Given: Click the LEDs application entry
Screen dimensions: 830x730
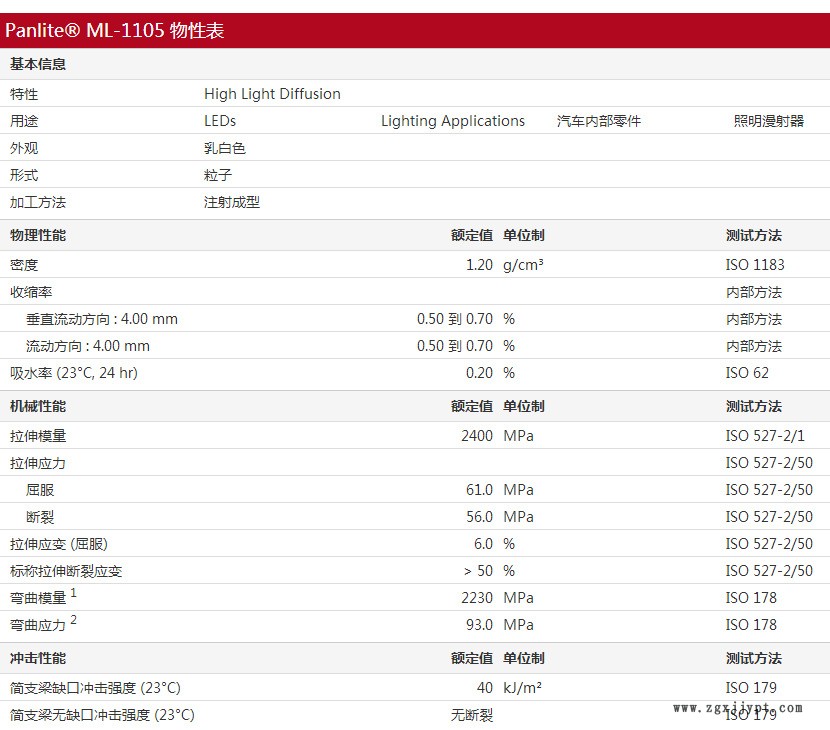Looking at the screenshot, I should (x=220, y=121).
